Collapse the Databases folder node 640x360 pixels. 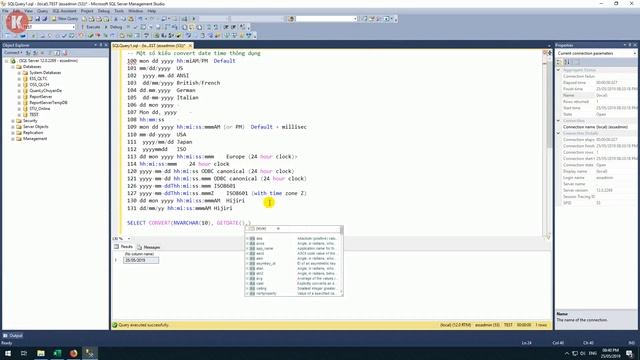tap(13, 67)
